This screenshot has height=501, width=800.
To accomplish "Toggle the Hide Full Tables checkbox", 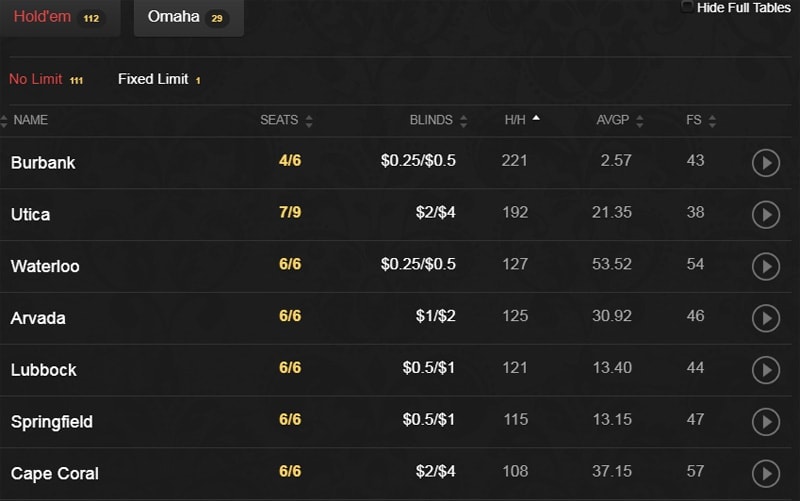I will (x=687, y=7).
